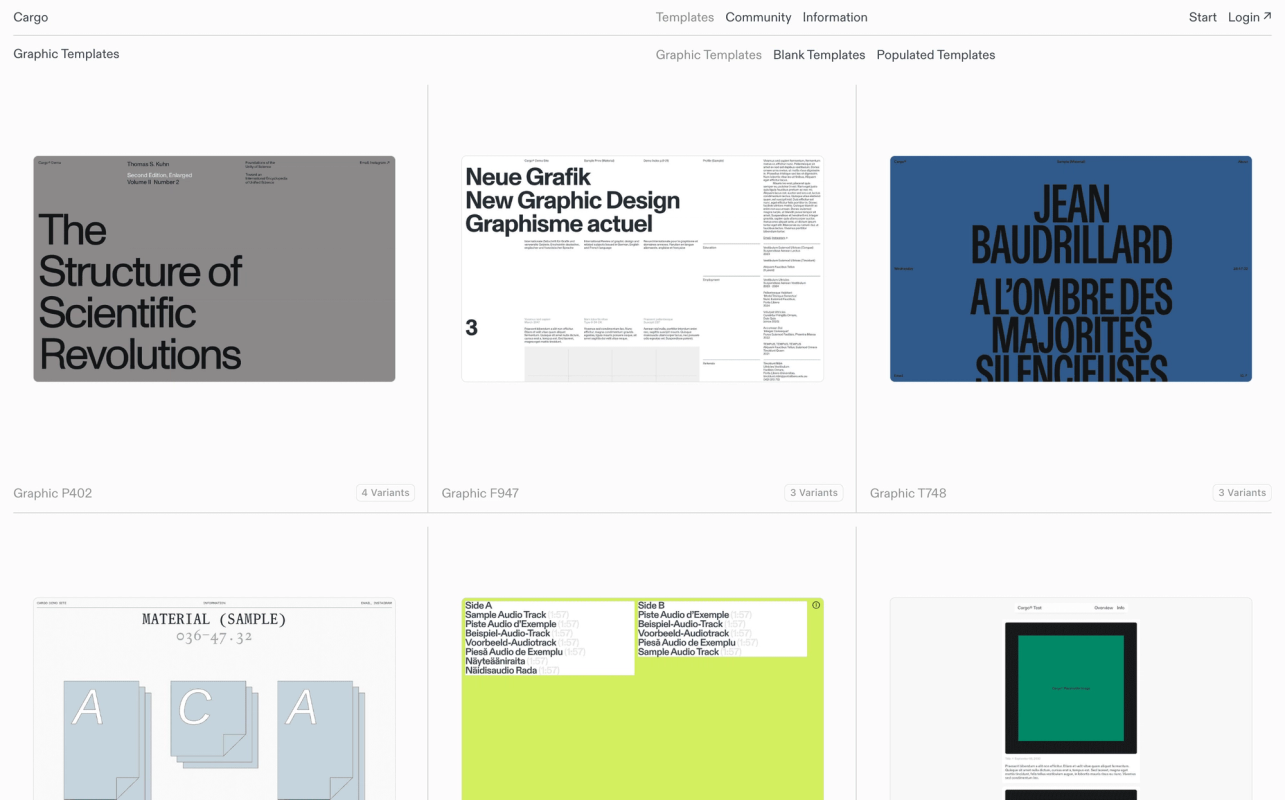This screenshot has height=800, width=1285.
Task: Click the Graphic P402 template name
Action: [x=53, y=493]
